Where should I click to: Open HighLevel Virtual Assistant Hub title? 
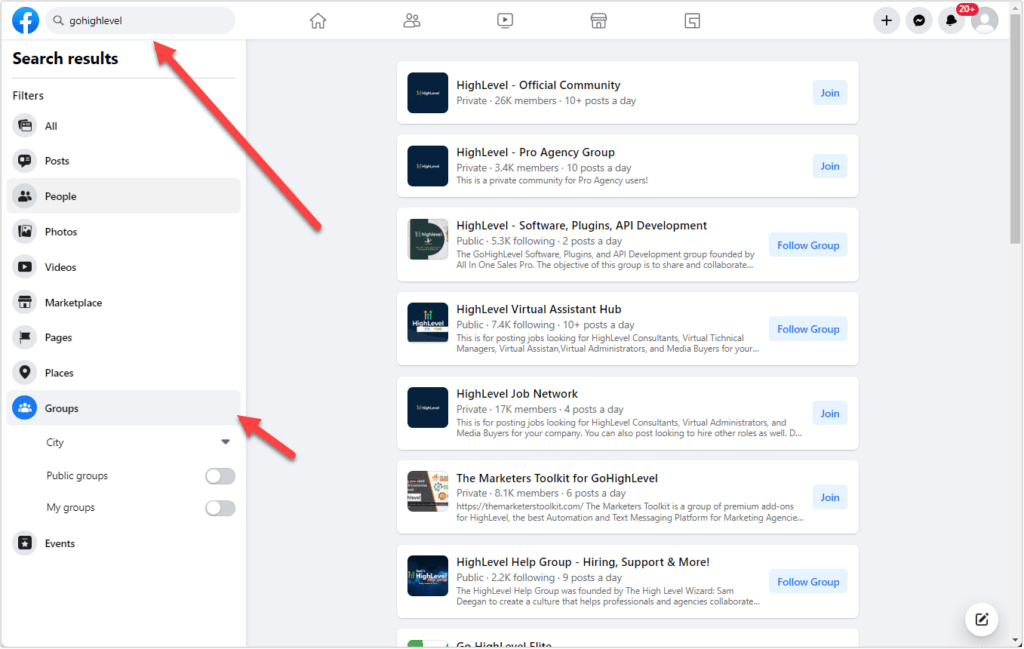pyautogui.click(x=539, y=309)
